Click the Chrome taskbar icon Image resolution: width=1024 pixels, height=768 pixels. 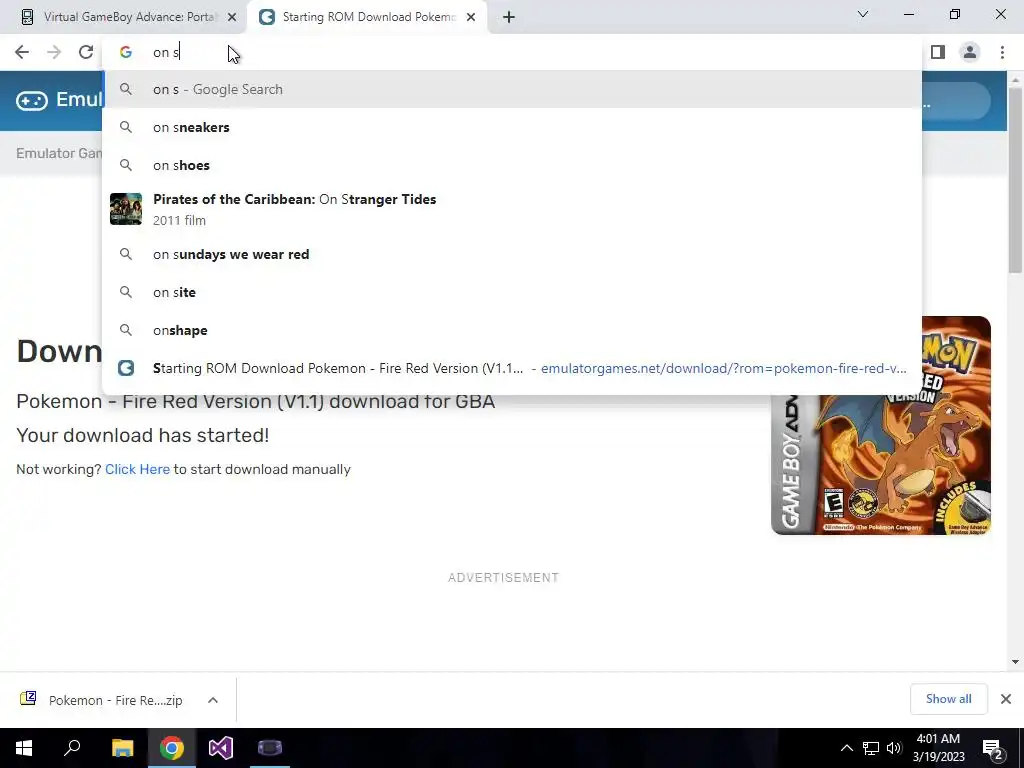point(172,748)
